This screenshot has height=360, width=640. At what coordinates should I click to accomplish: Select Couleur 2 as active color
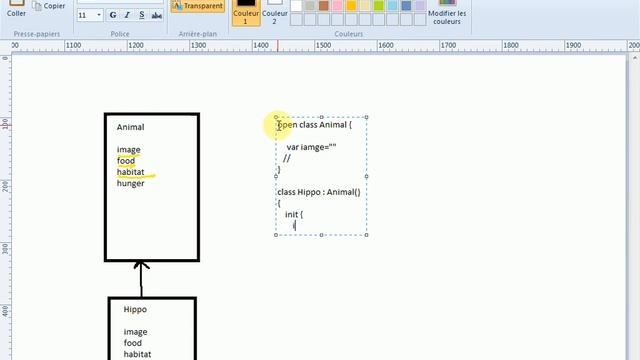click(275, 13)
